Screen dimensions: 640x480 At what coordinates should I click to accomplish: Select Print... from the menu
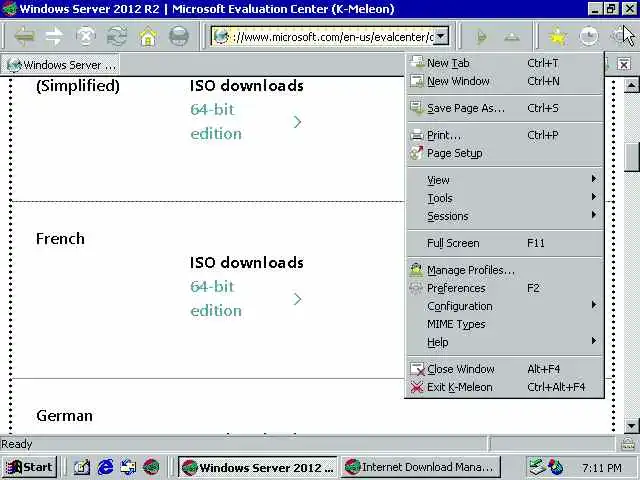(504, 135)
